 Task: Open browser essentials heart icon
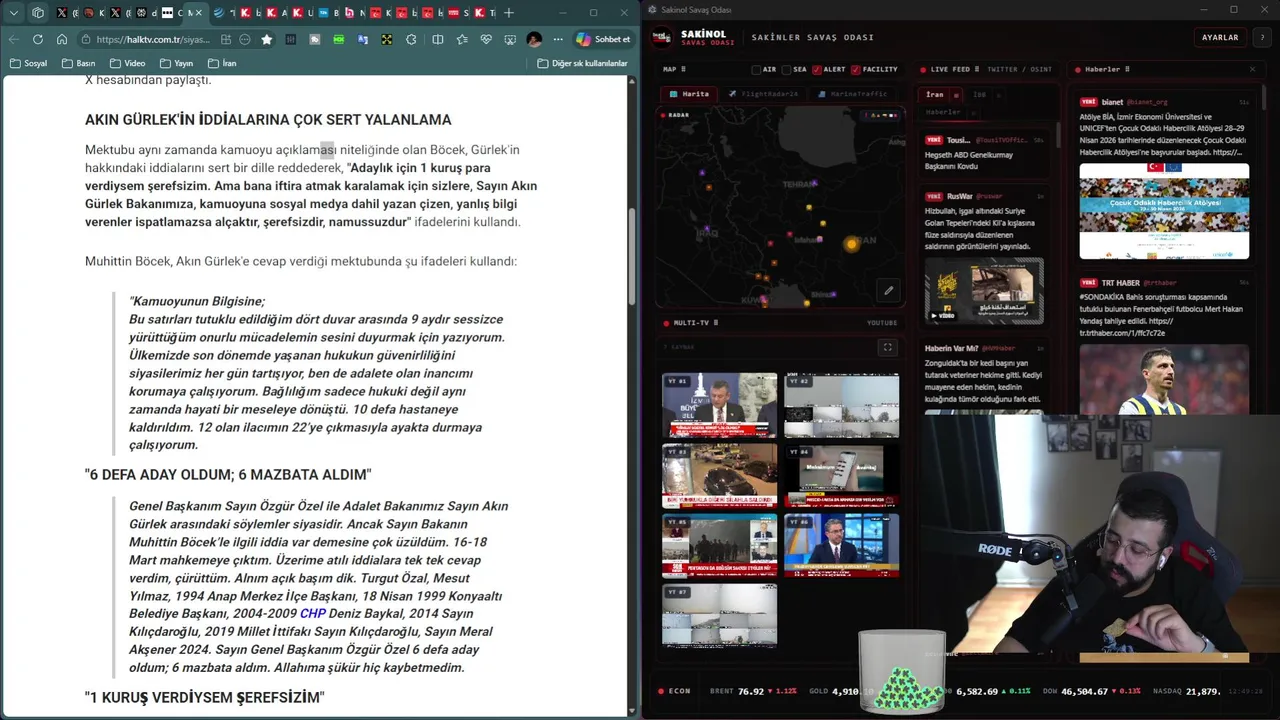[x=486, y=39]
